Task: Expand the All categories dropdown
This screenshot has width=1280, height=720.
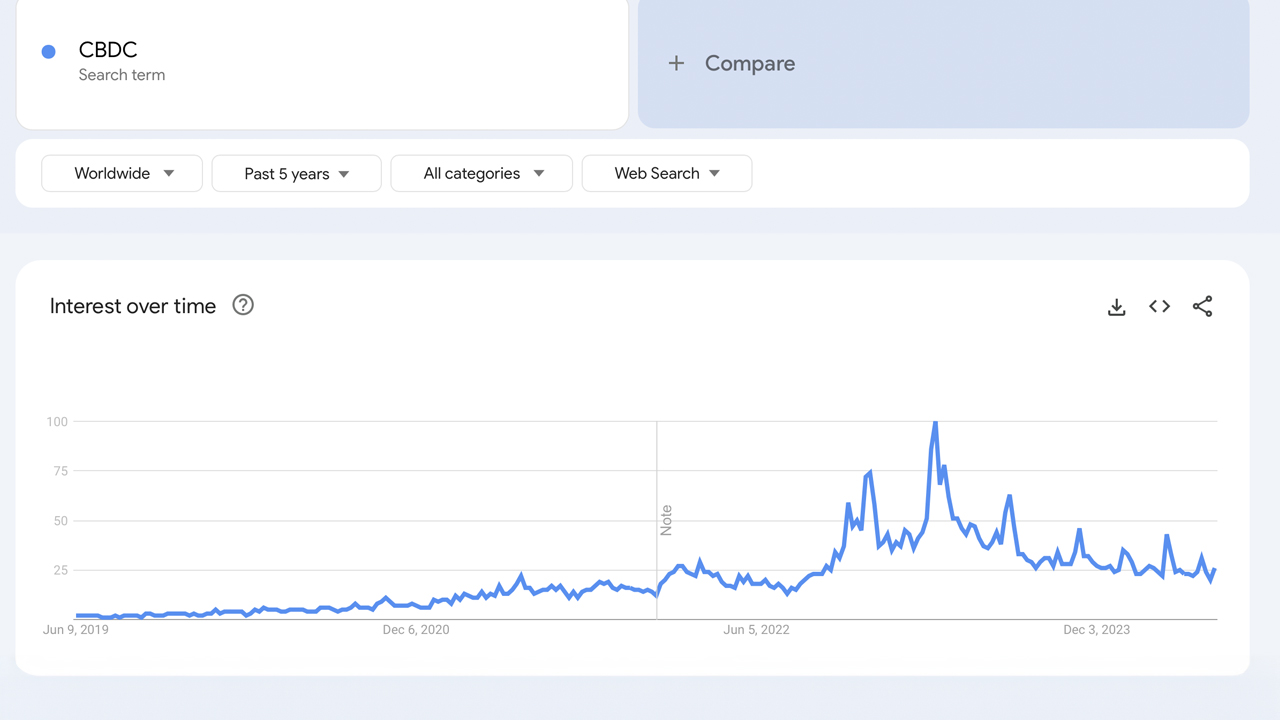Action: click(x=481, y=173)
